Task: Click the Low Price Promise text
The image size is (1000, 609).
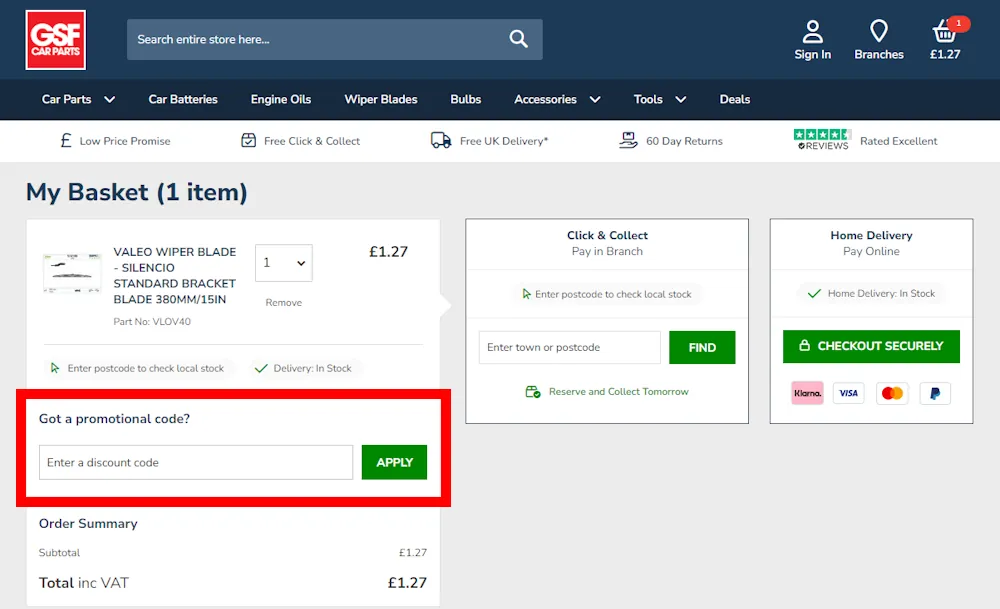Action: pyautogui.click(x=125, y=141)
